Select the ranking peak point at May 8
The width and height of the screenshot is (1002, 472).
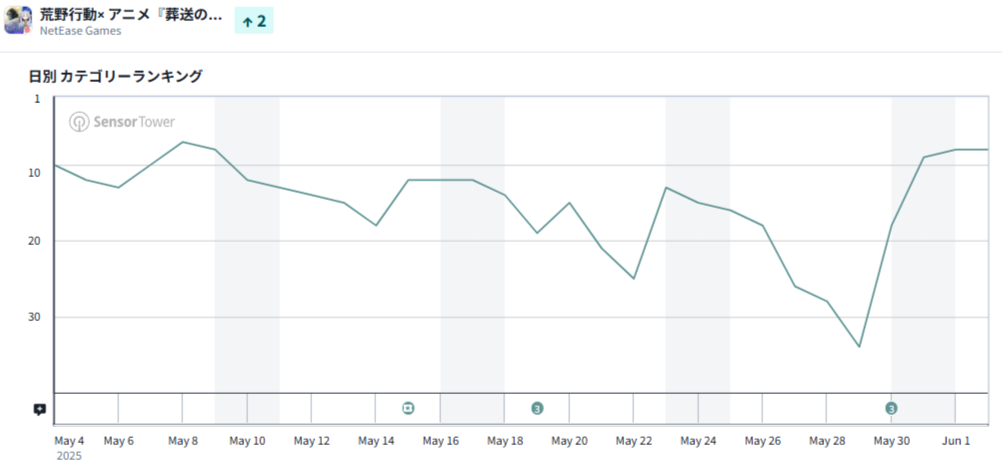[x=183, y=142]
